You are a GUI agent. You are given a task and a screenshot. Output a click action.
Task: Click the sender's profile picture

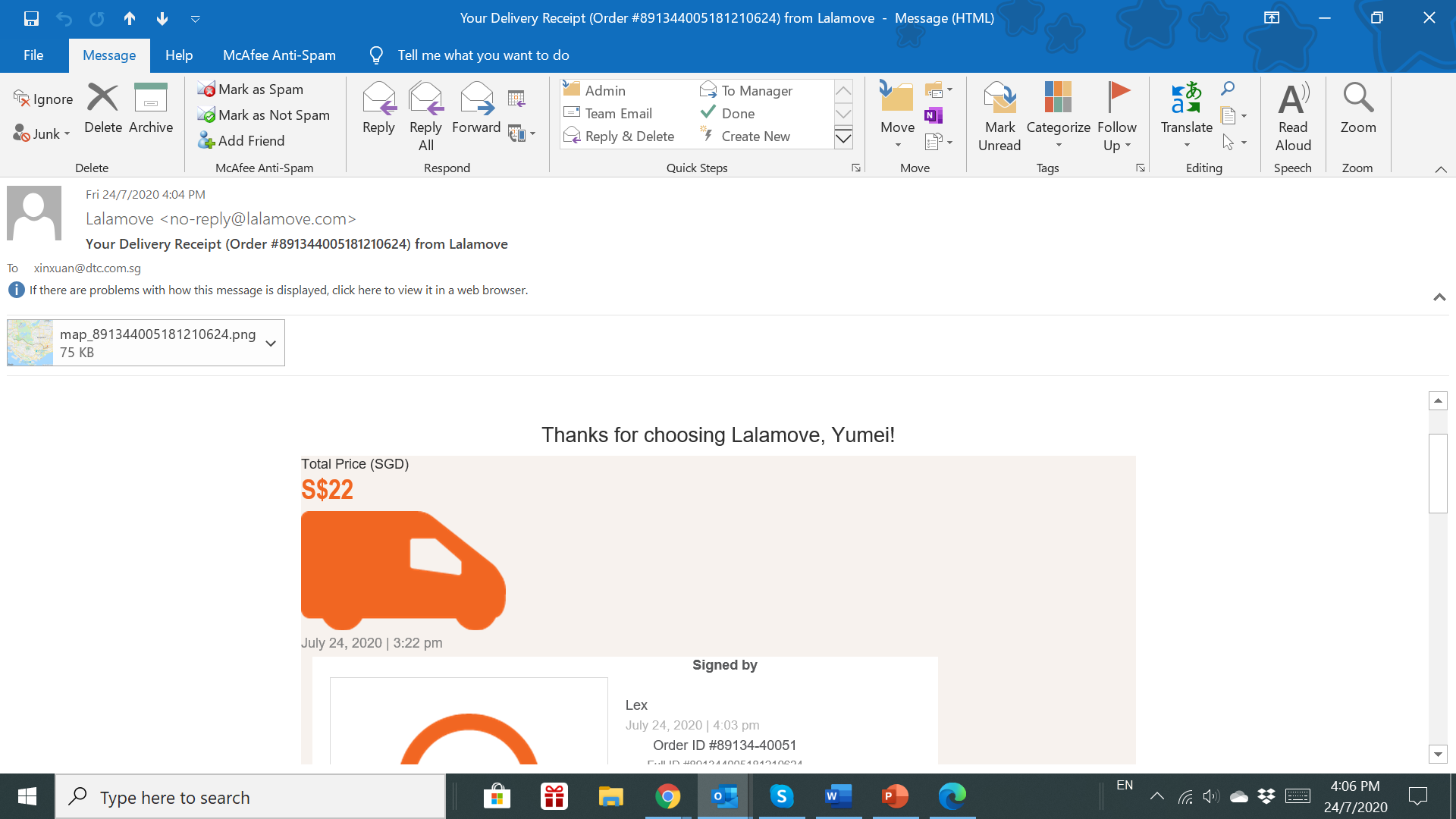[34, 213]
